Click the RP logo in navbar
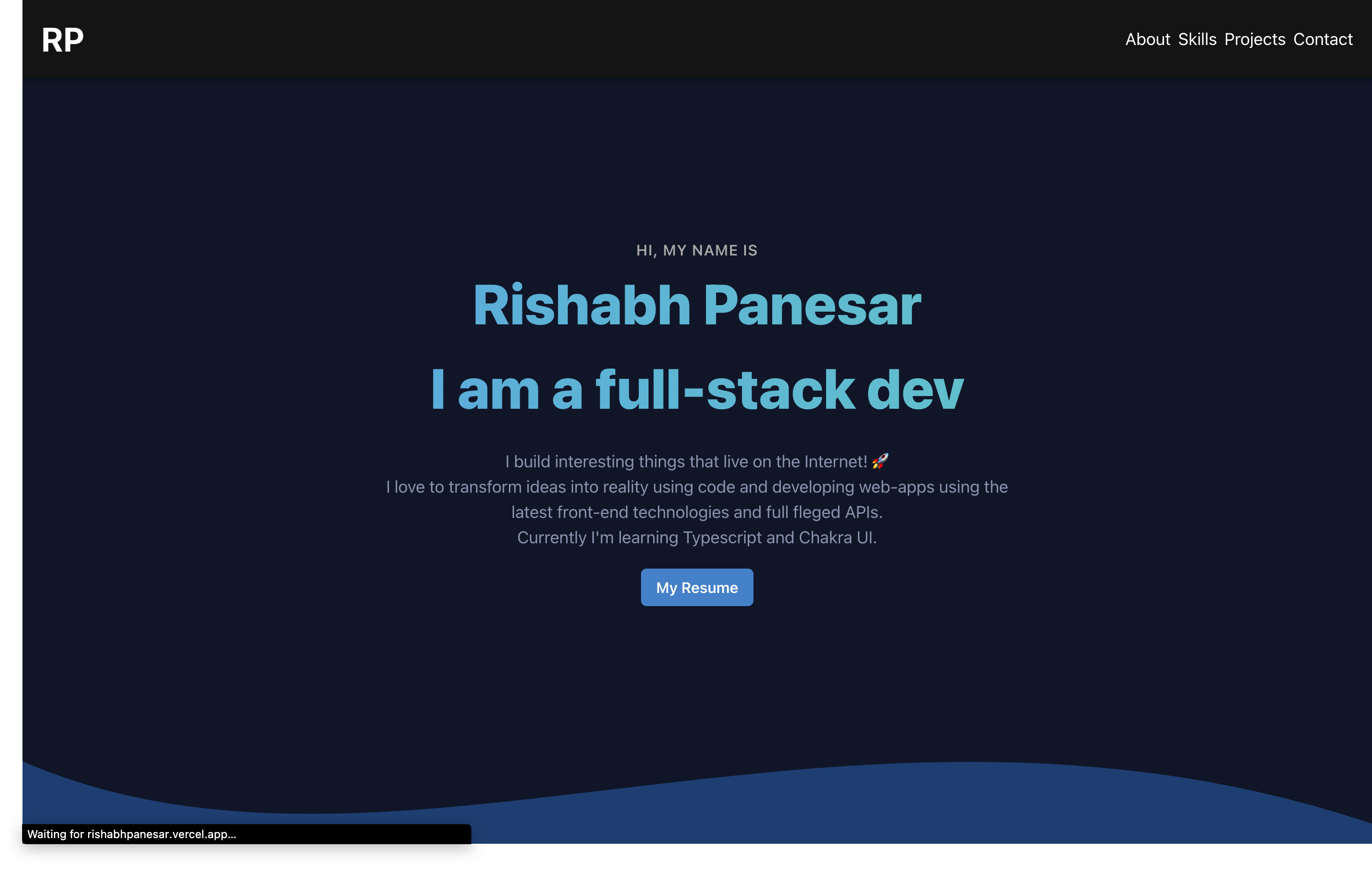This screenshot has width=1372, height=870. [x=63, y=40]
